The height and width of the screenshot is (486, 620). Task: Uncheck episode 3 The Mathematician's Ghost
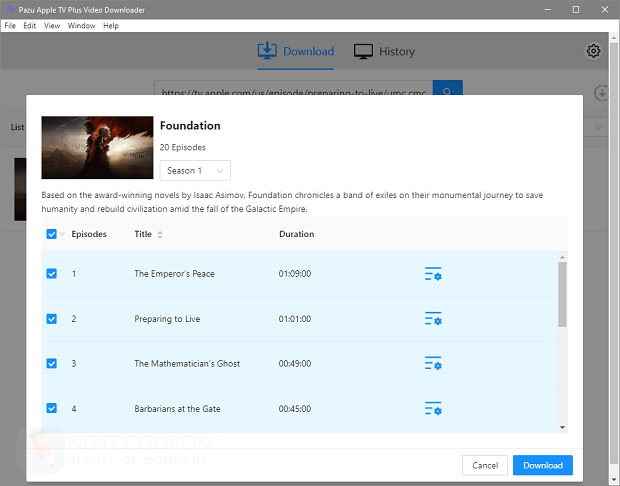51,363
